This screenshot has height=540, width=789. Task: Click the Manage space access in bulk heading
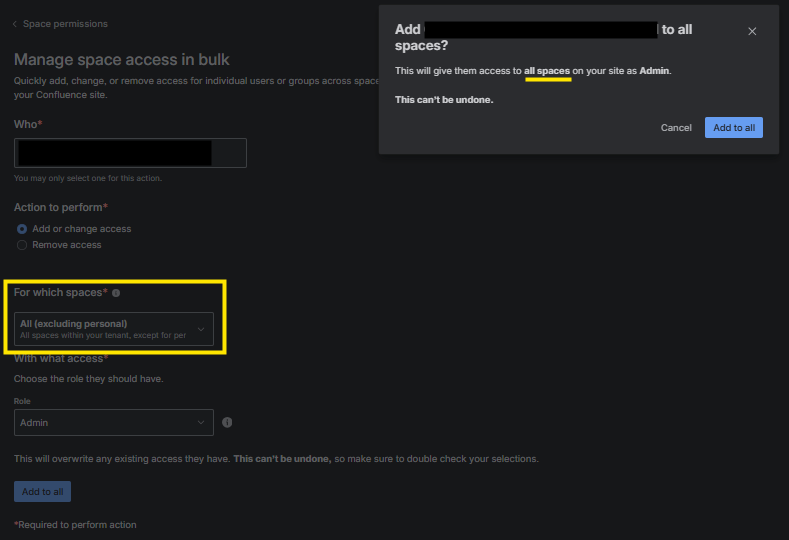coord(121,59)
